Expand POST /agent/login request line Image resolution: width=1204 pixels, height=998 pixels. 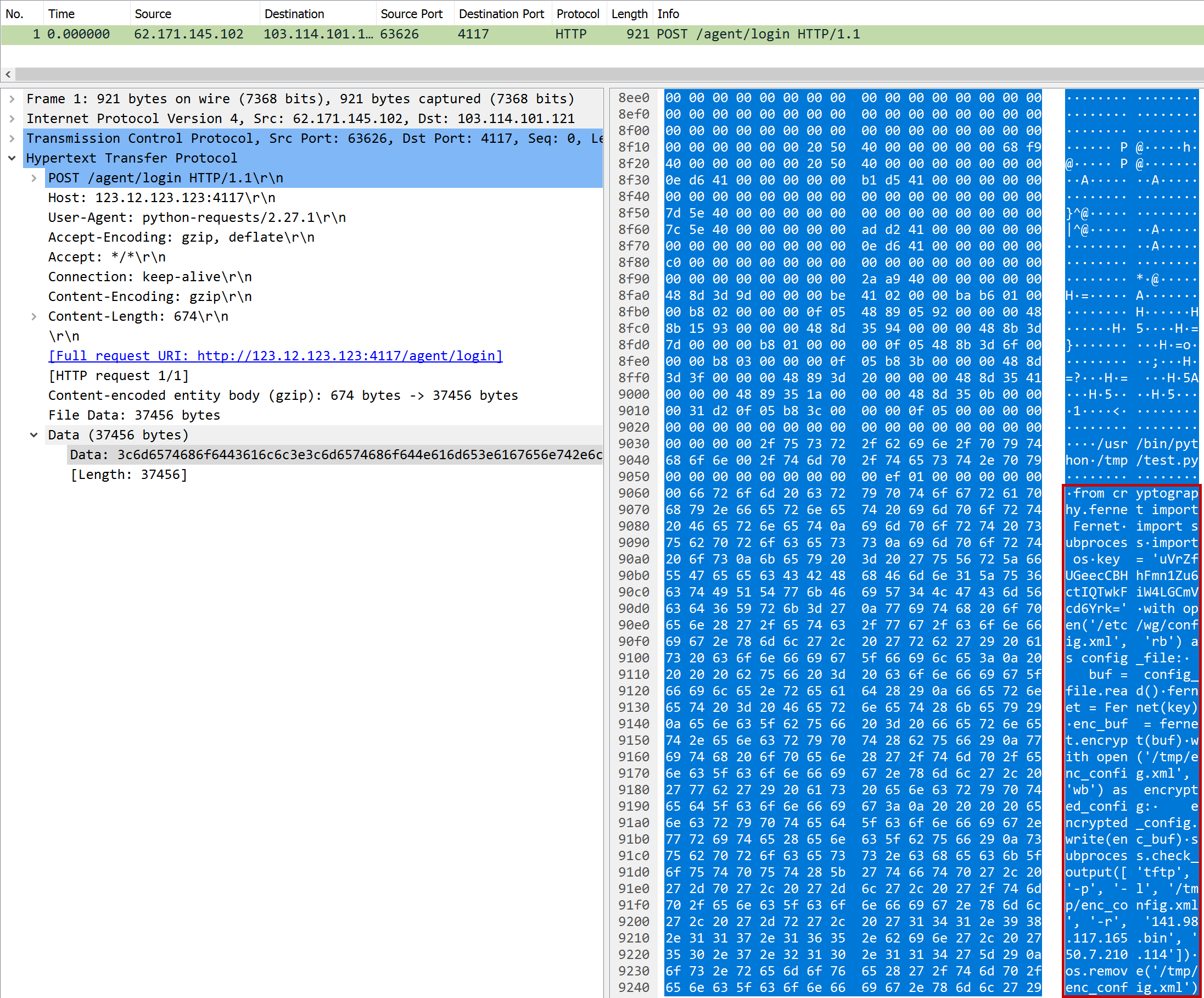(x=34, y=178)
